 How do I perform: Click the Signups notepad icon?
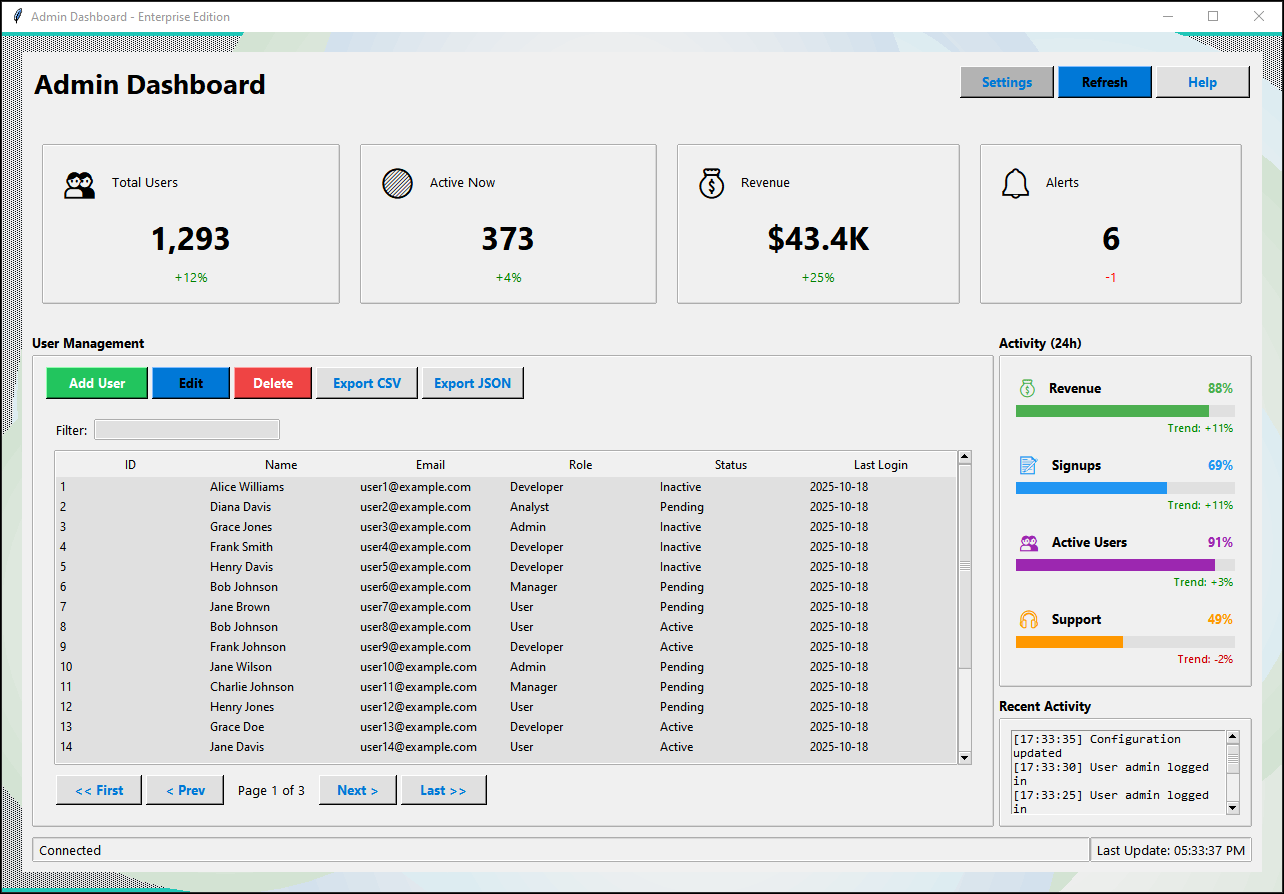(1026, 465)
